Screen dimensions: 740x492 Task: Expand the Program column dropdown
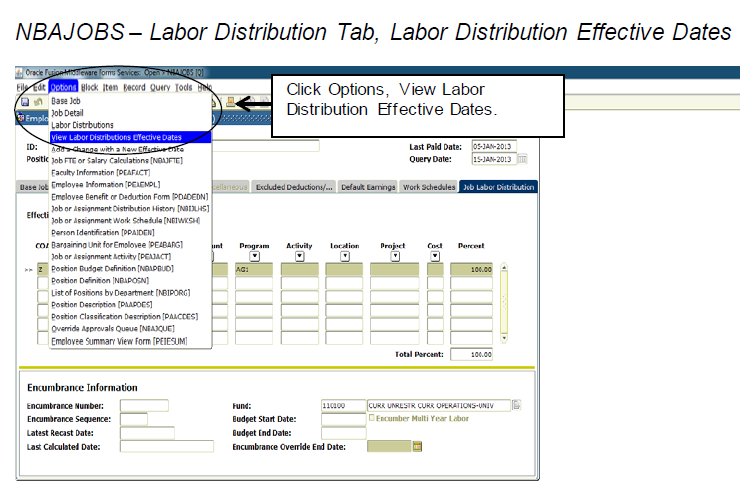254,256
